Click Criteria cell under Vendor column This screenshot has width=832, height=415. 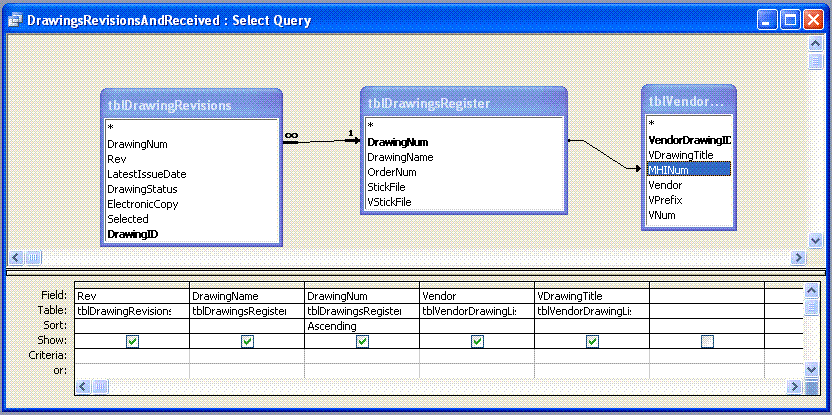477,356
